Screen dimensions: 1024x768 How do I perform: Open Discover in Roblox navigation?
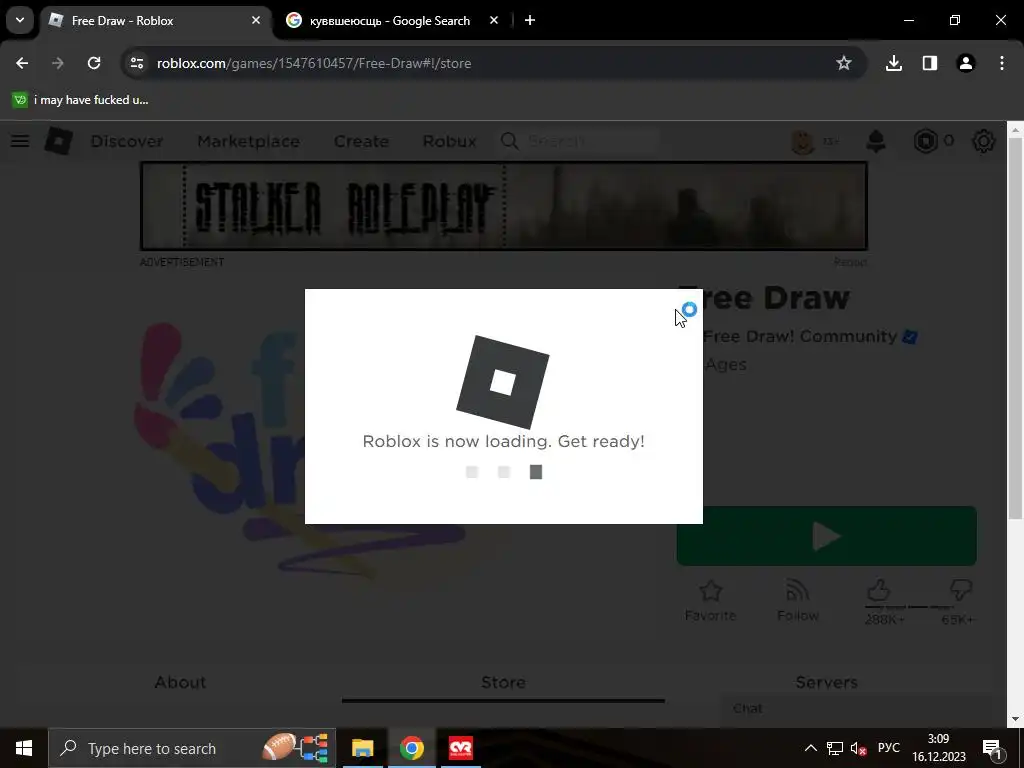[x=127, y=141]
